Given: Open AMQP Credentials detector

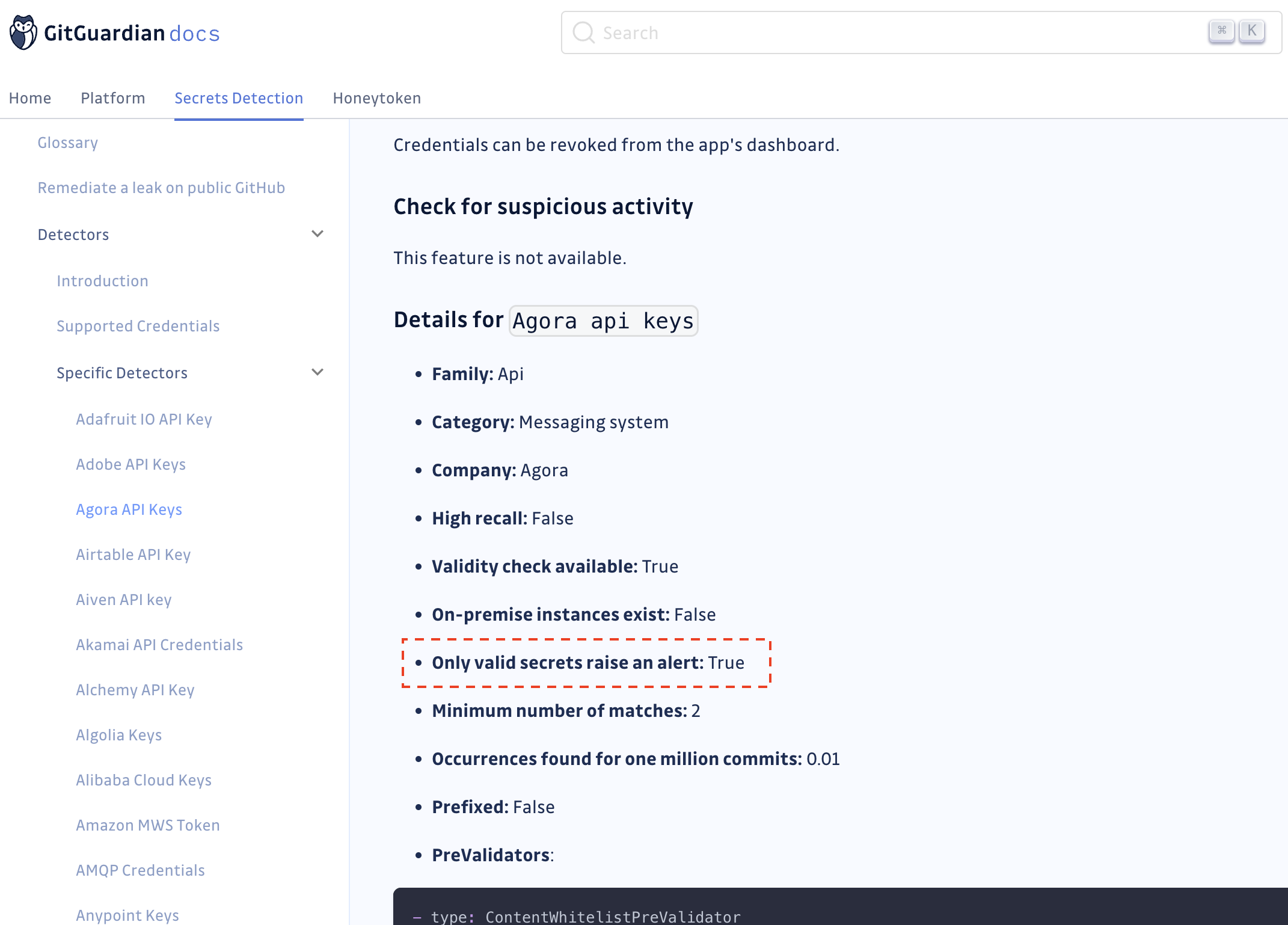Looking at the screenshot, I should tap(140, 870).
